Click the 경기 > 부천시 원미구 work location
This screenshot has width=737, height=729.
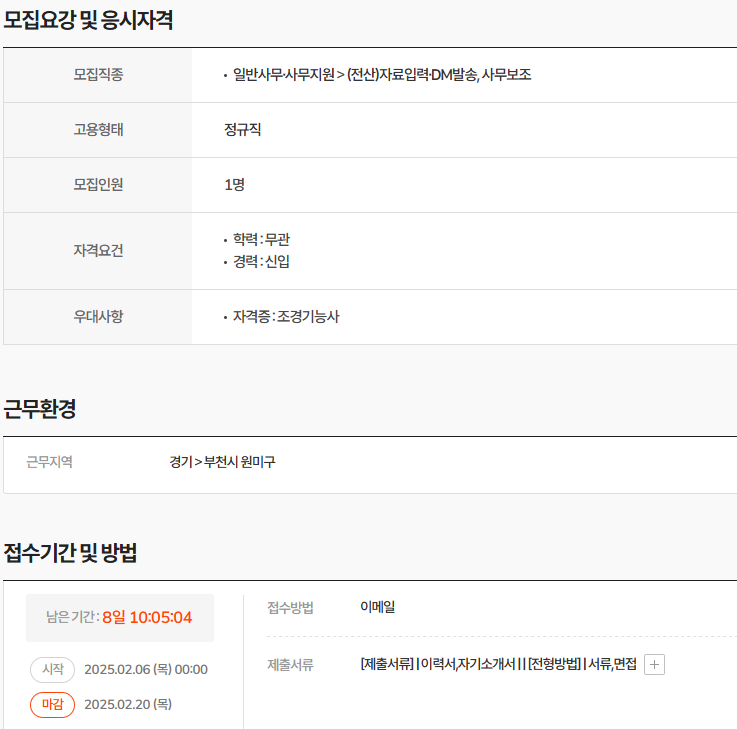tap(222, 462)
